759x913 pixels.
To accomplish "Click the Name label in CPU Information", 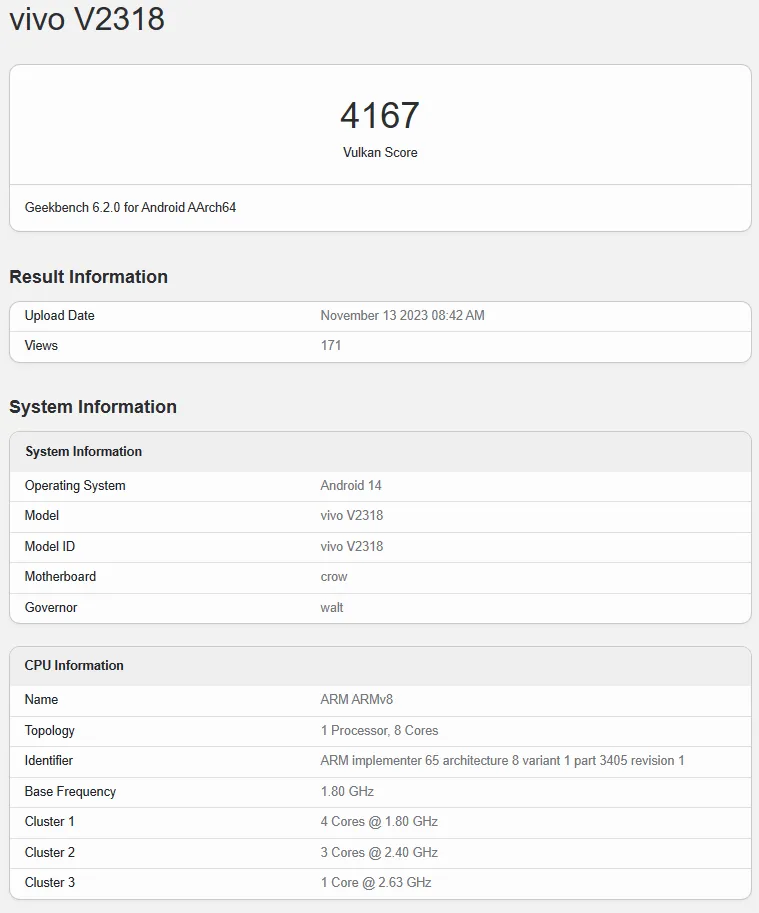I will [41, 700].
